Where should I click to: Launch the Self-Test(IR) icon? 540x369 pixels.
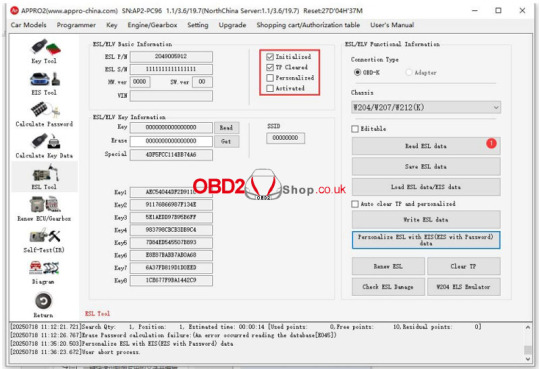[44, 240]
